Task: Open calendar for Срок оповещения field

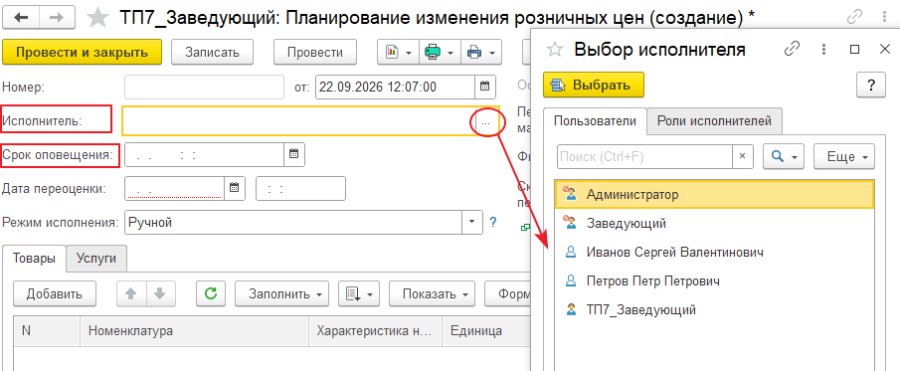Action: [x=294, y=154]
